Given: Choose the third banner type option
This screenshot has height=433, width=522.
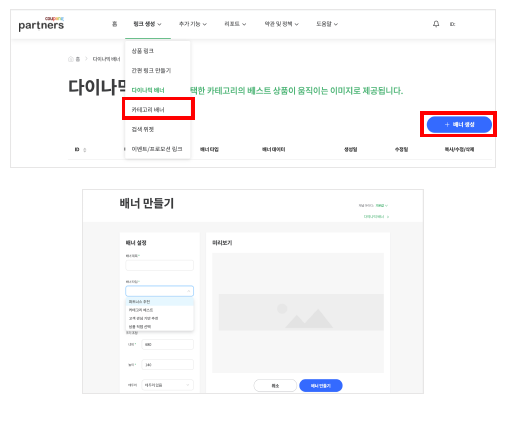Looking at the screenshot, I should 160,318.
